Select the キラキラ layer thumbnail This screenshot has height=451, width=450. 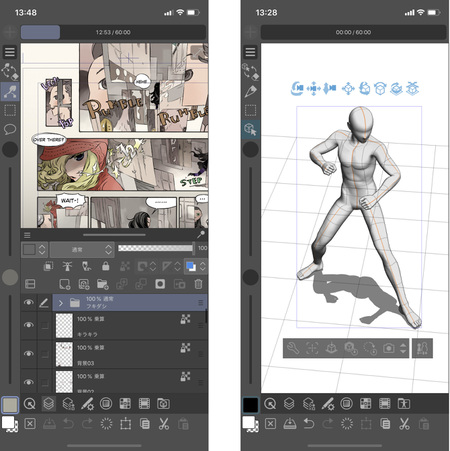click(x=64, y=325)
